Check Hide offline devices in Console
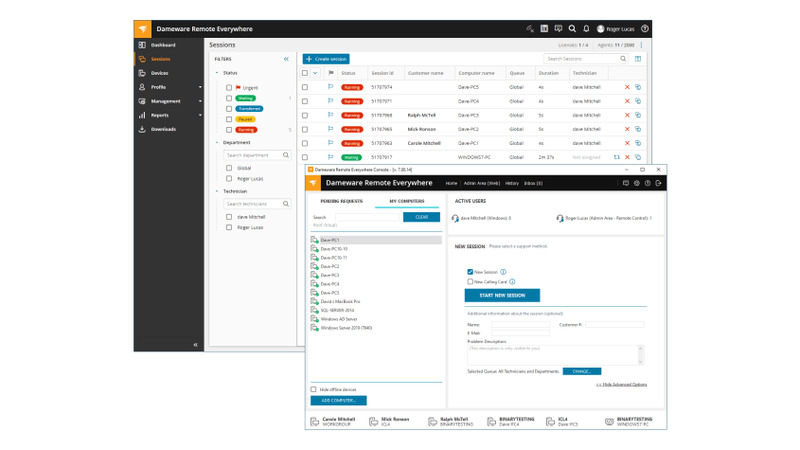Viewport: 800px width, 450px height. pyautogui.click(x=314, y=389)
